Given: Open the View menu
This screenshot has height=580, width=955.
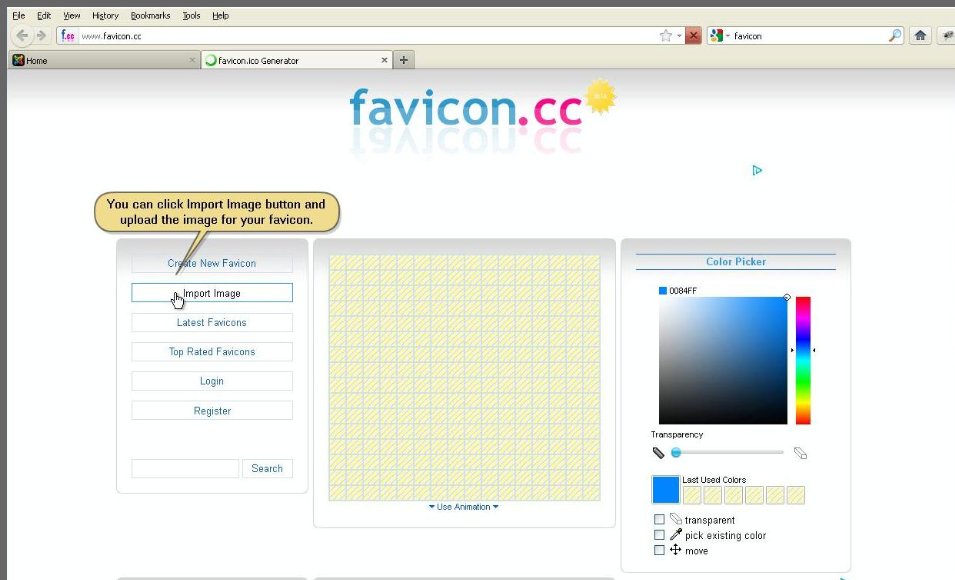Looking at the screenshot, I should [x=72, y=16].
